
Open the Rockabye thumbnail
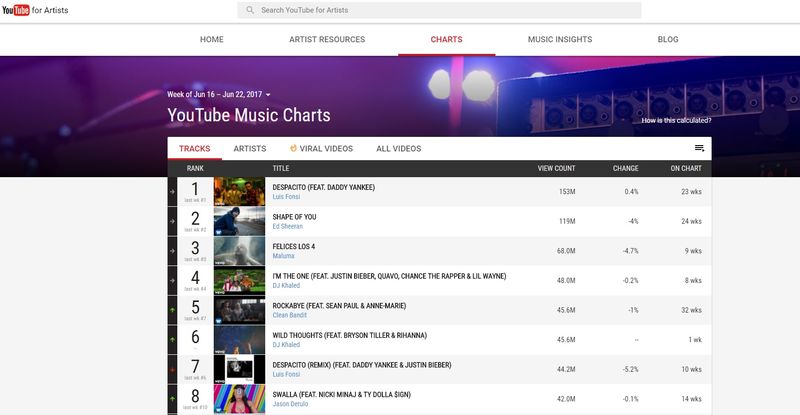239,310
